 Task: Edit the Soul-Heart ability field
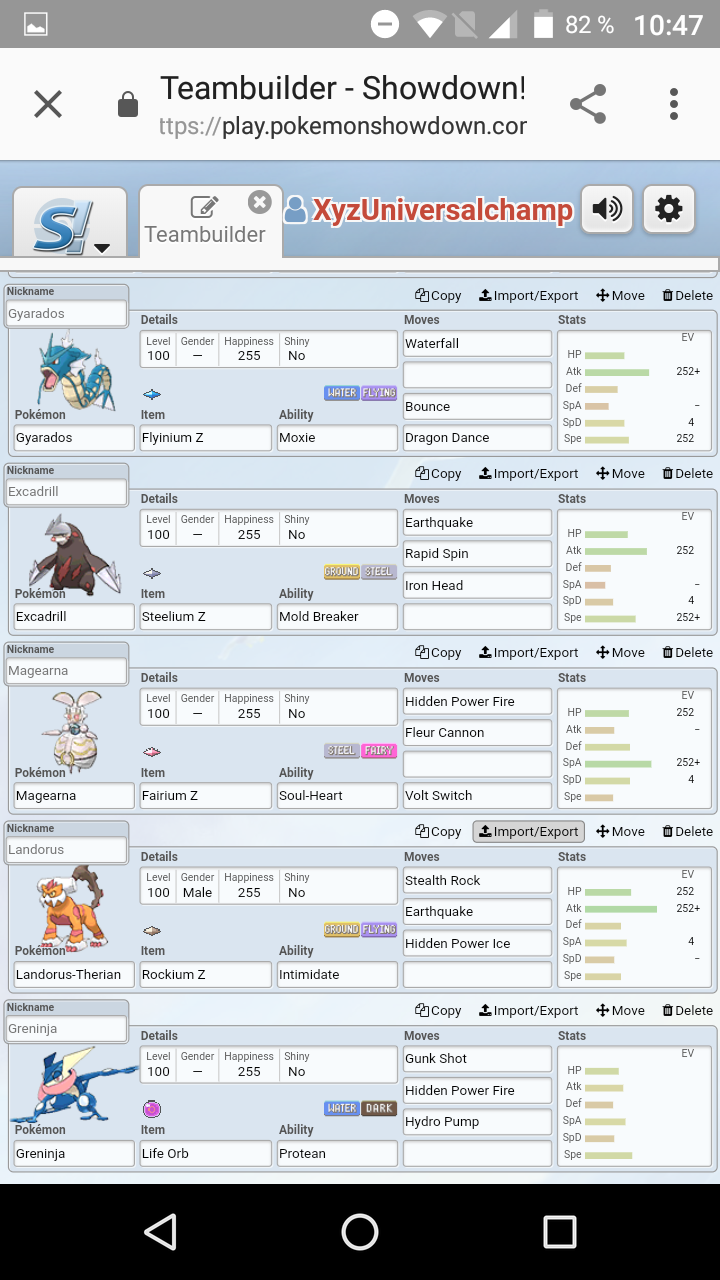[337, 796]
